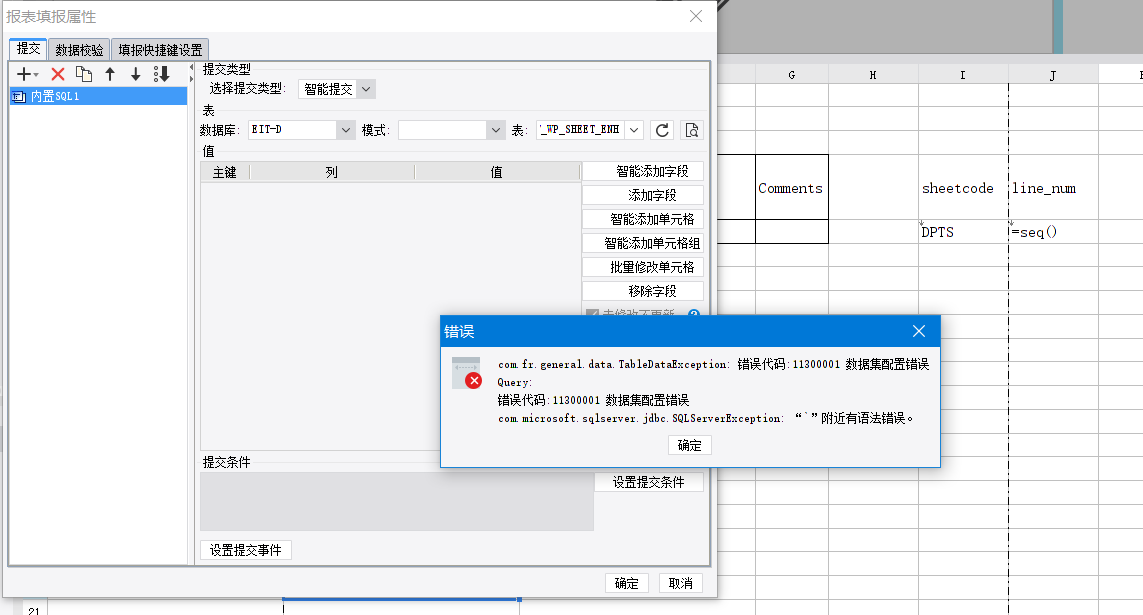The image size is (1143, 615).
Task: Collapse the left panel with splitter arrow
Action: pyautogui.click(x=192, y=67)
